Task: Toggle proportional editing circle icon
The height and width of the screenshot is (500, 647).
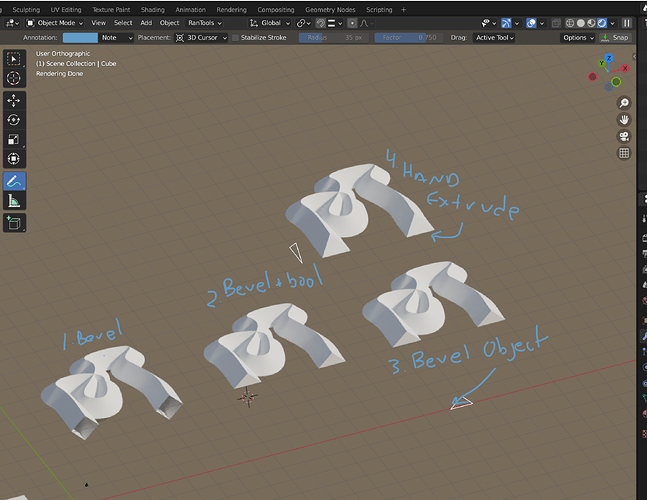Action: tap(352, 23)
